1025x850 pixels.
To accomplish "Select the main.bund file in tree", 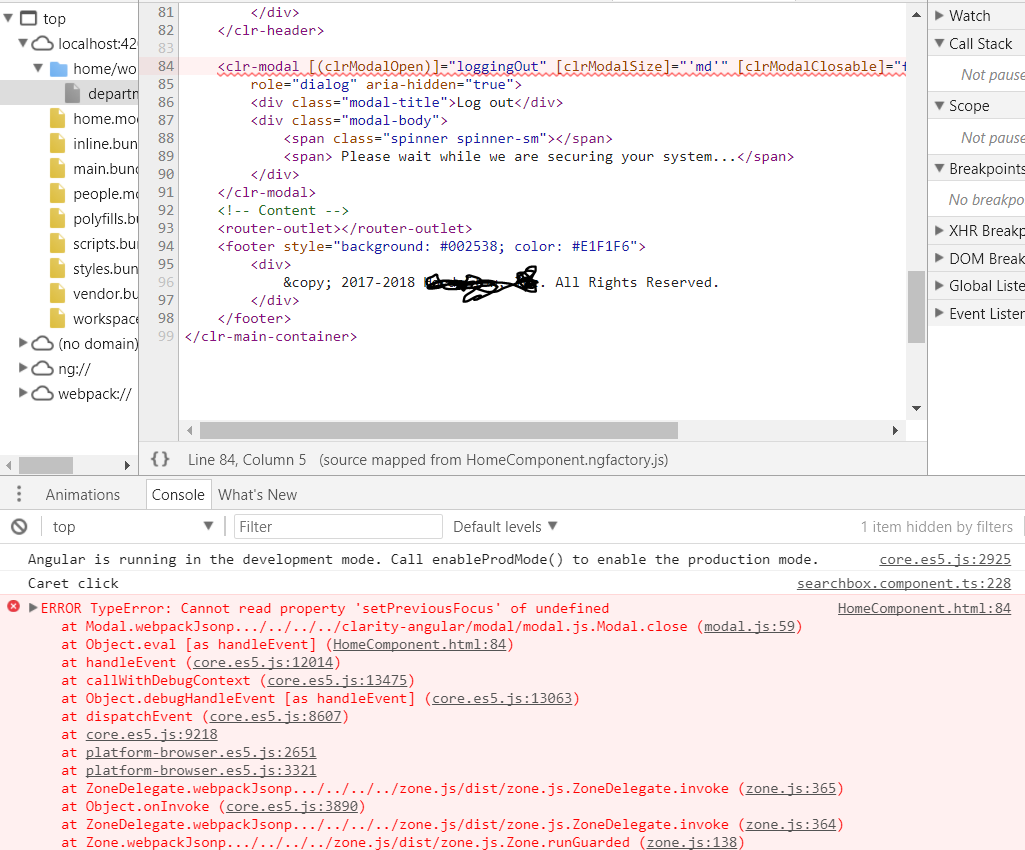I will 95,169.
